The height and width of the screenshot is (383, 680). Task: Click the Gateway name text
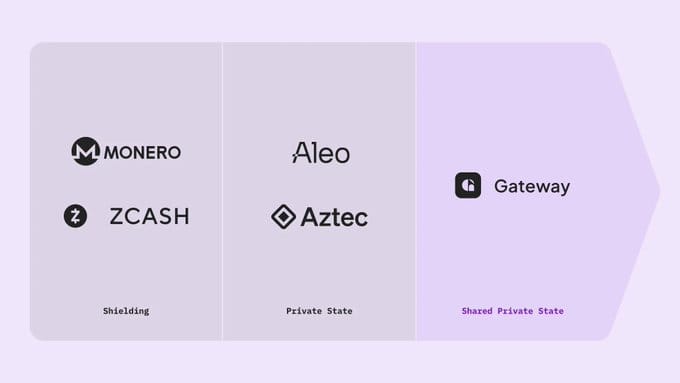tap(532, 187)
